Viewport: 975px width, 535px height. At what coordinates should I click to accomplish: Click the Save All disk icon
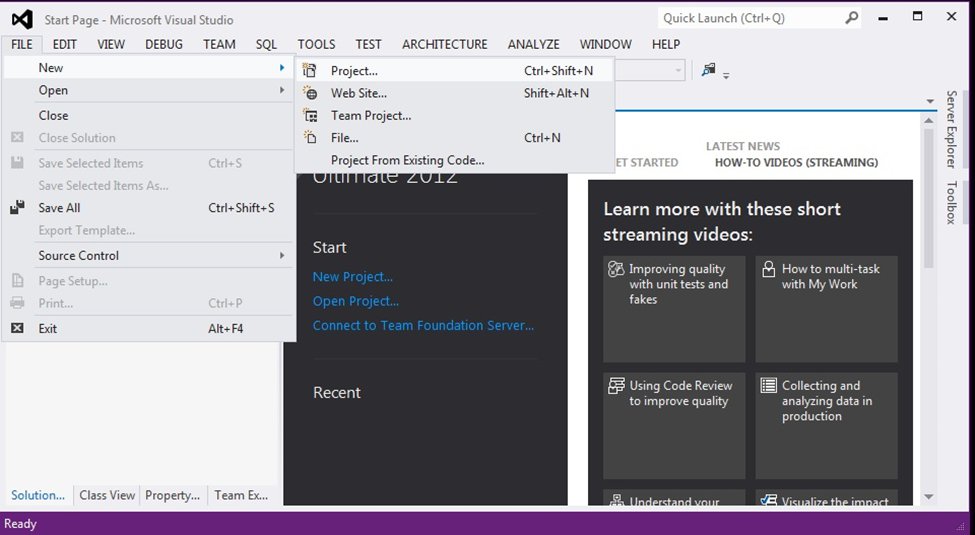point(17,208)
